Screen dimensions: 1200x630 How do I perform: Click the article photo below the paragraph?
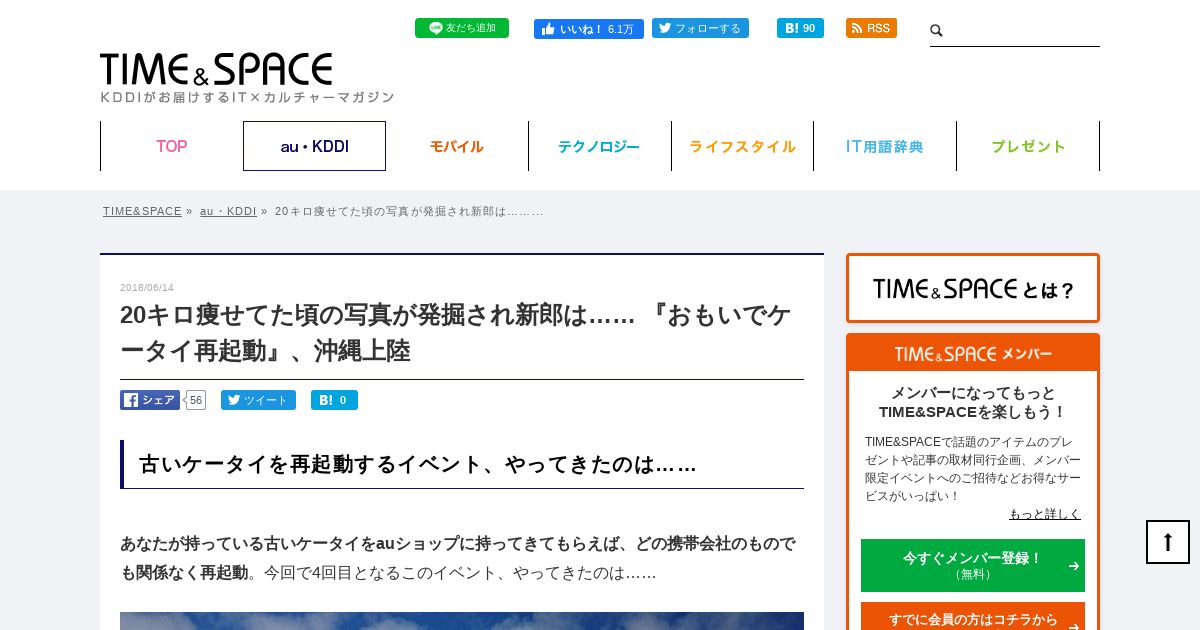[462, 621]
